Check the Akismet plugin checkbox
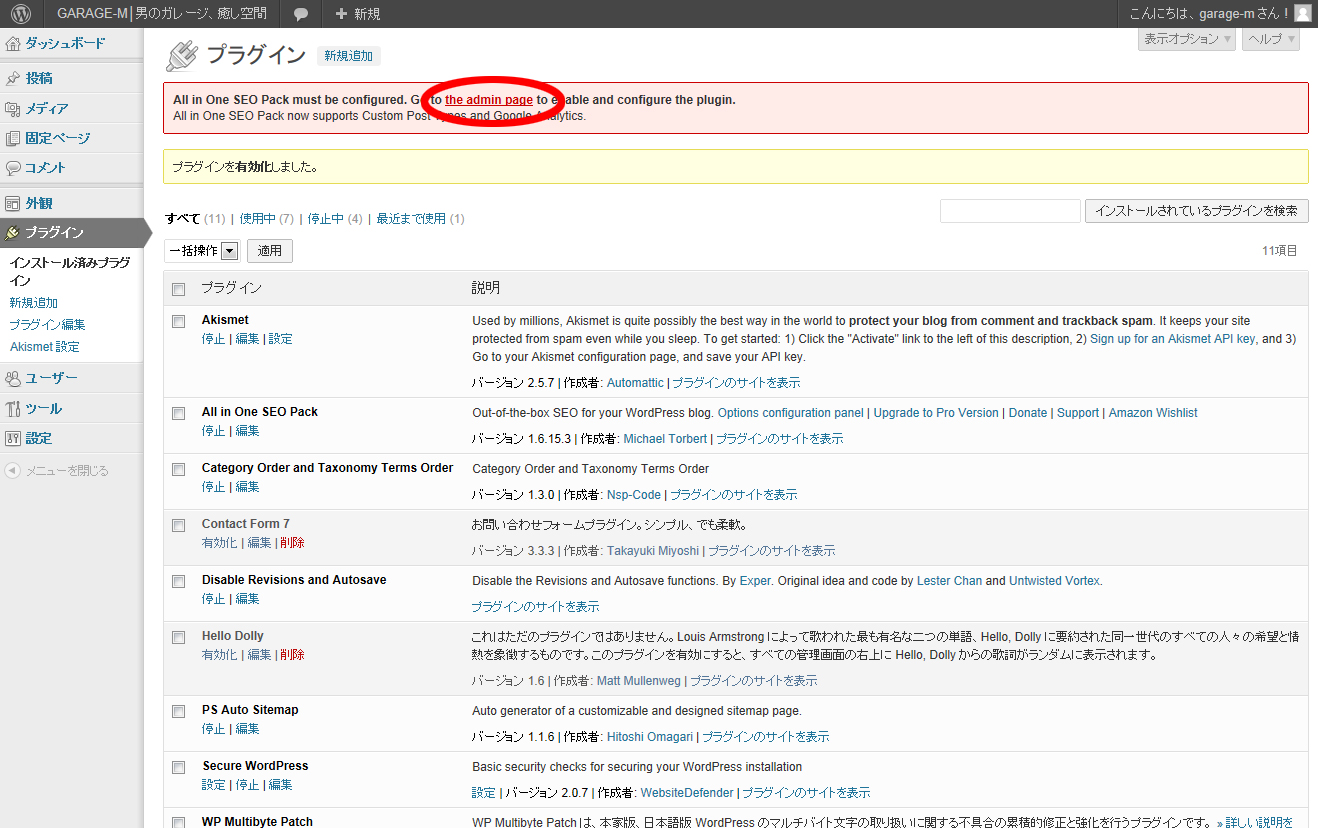This screenshot has width=1318, height=828. tap(179, 321)
